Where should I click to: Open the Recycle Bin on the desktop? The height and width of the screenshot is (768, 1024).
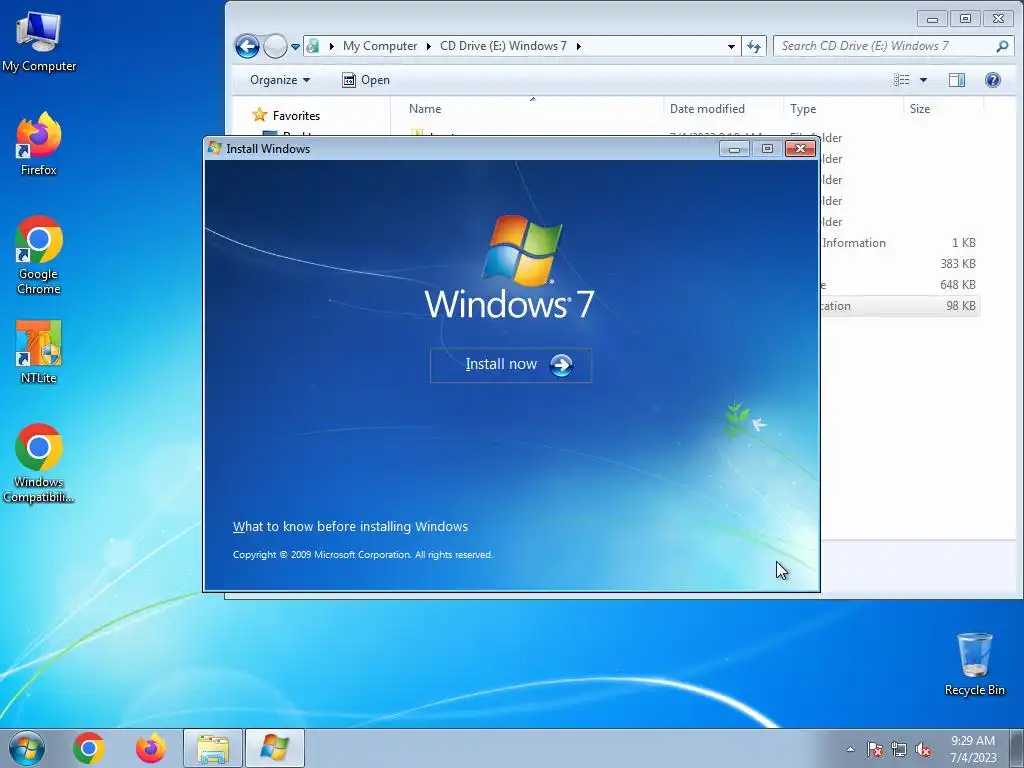[974, 664]
